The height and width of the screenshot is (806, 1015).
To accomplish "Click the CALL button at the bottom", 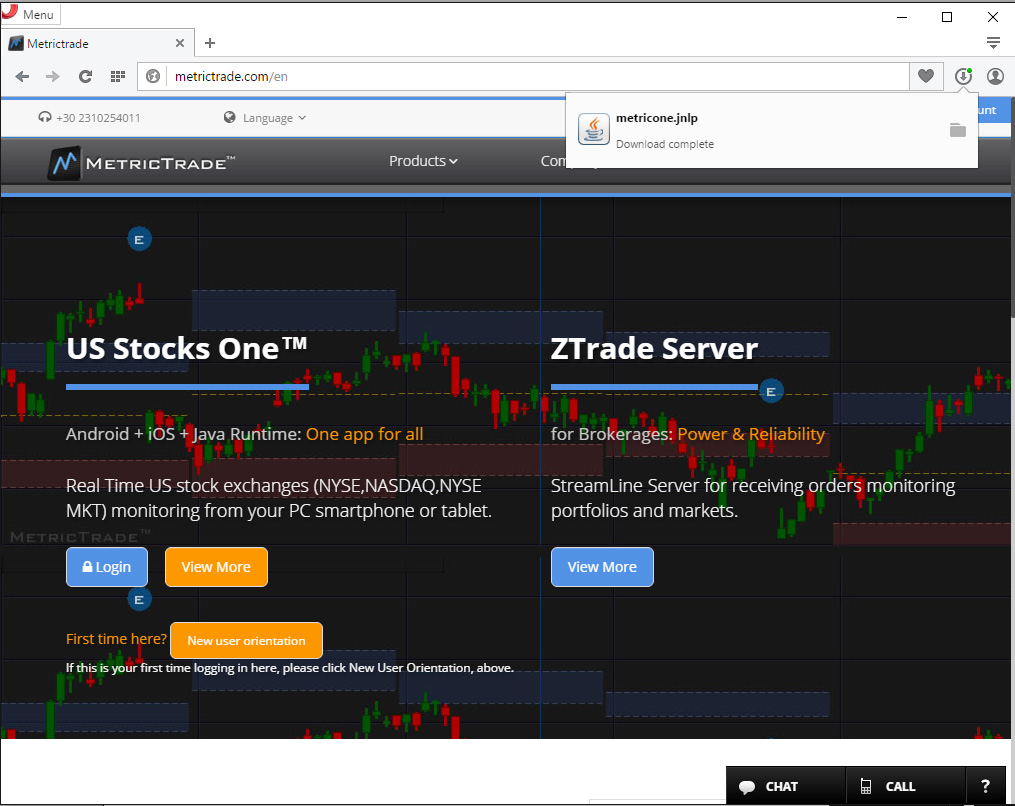I will 905,786.
